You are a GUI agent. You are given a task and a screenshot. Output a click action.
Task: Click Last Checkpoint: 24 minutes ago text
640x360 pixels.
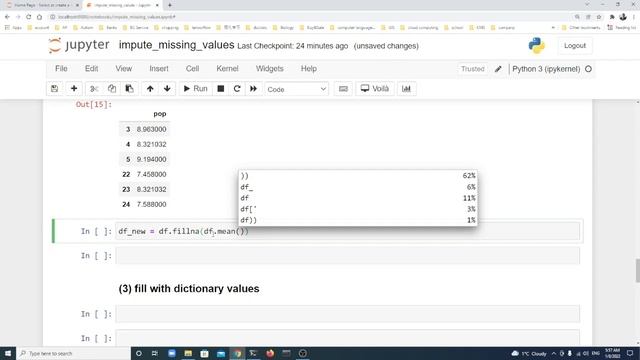(293, 46)
